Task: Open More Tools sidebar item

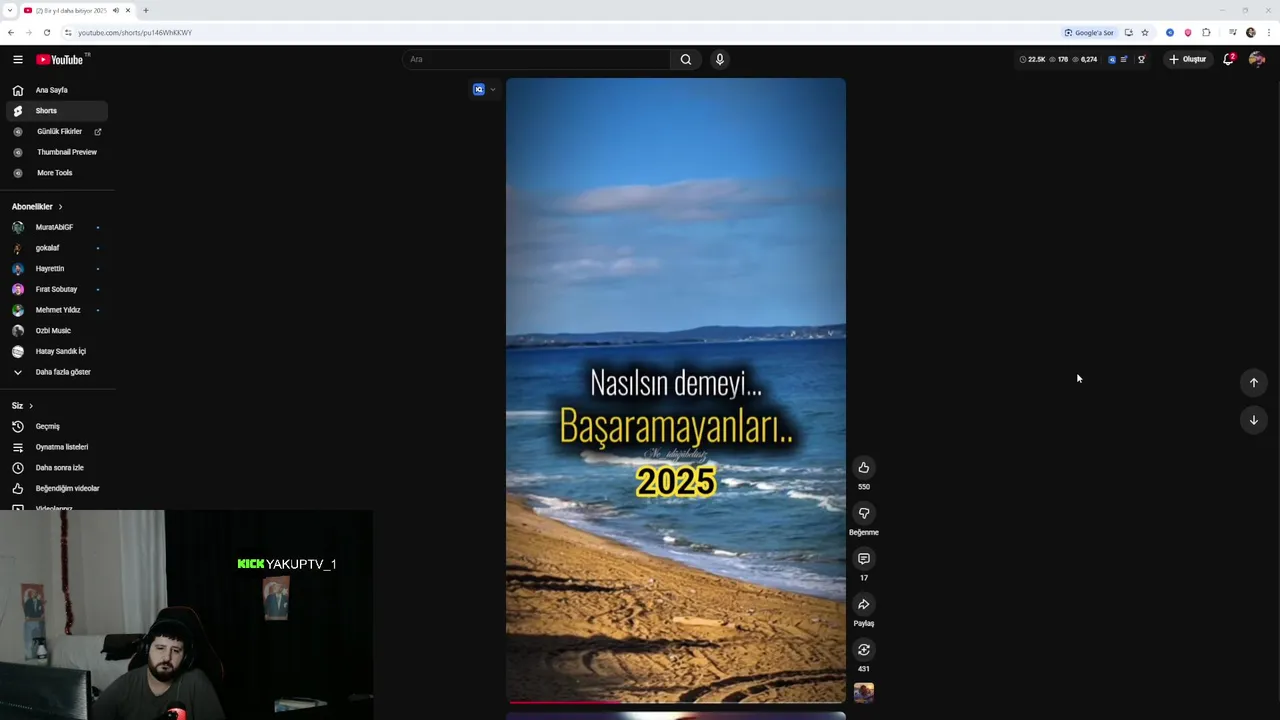Action: point(57,173)
